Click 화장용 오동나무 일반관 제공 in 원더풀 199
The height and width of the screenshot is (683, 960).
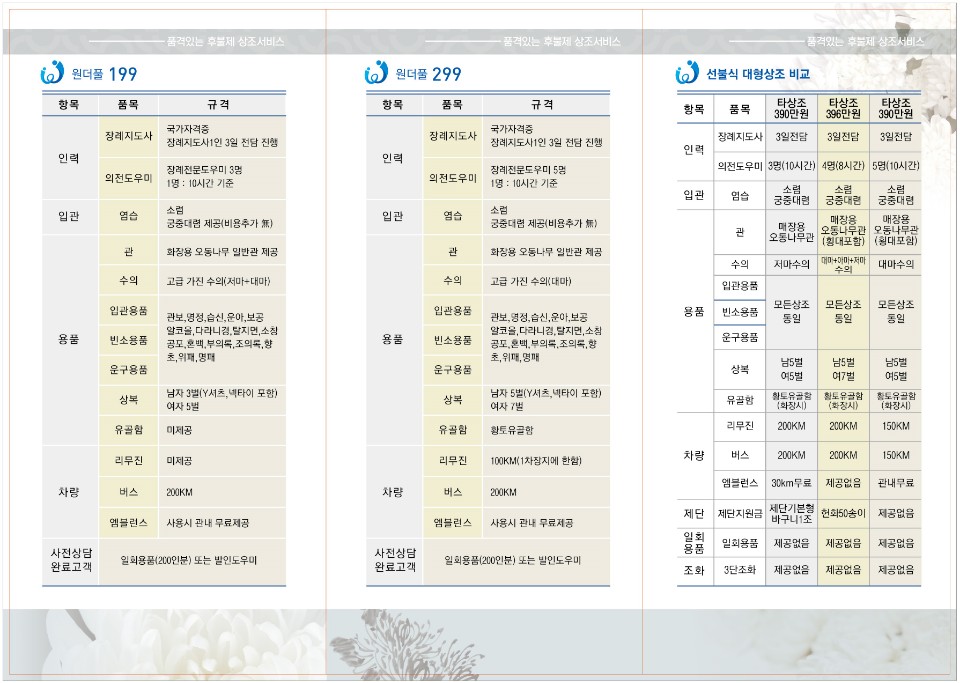222,252
